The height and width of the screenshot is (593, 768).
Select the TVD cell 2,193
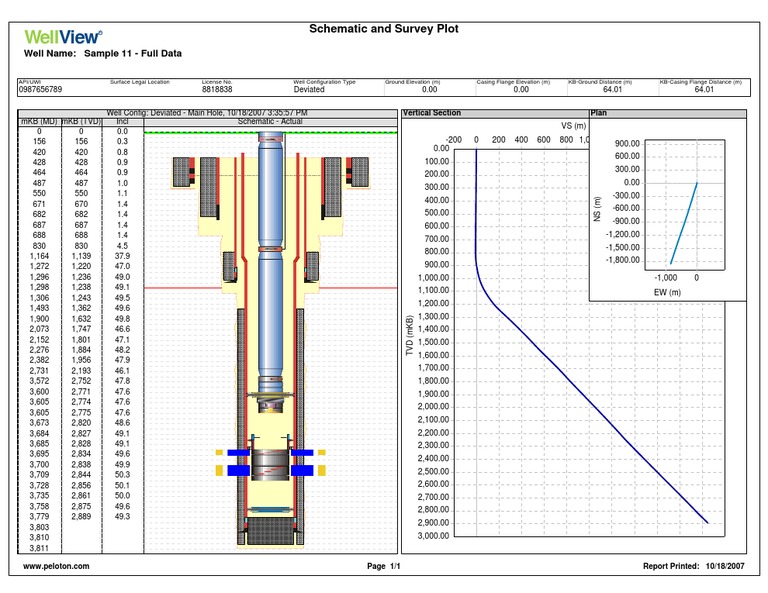81,371
